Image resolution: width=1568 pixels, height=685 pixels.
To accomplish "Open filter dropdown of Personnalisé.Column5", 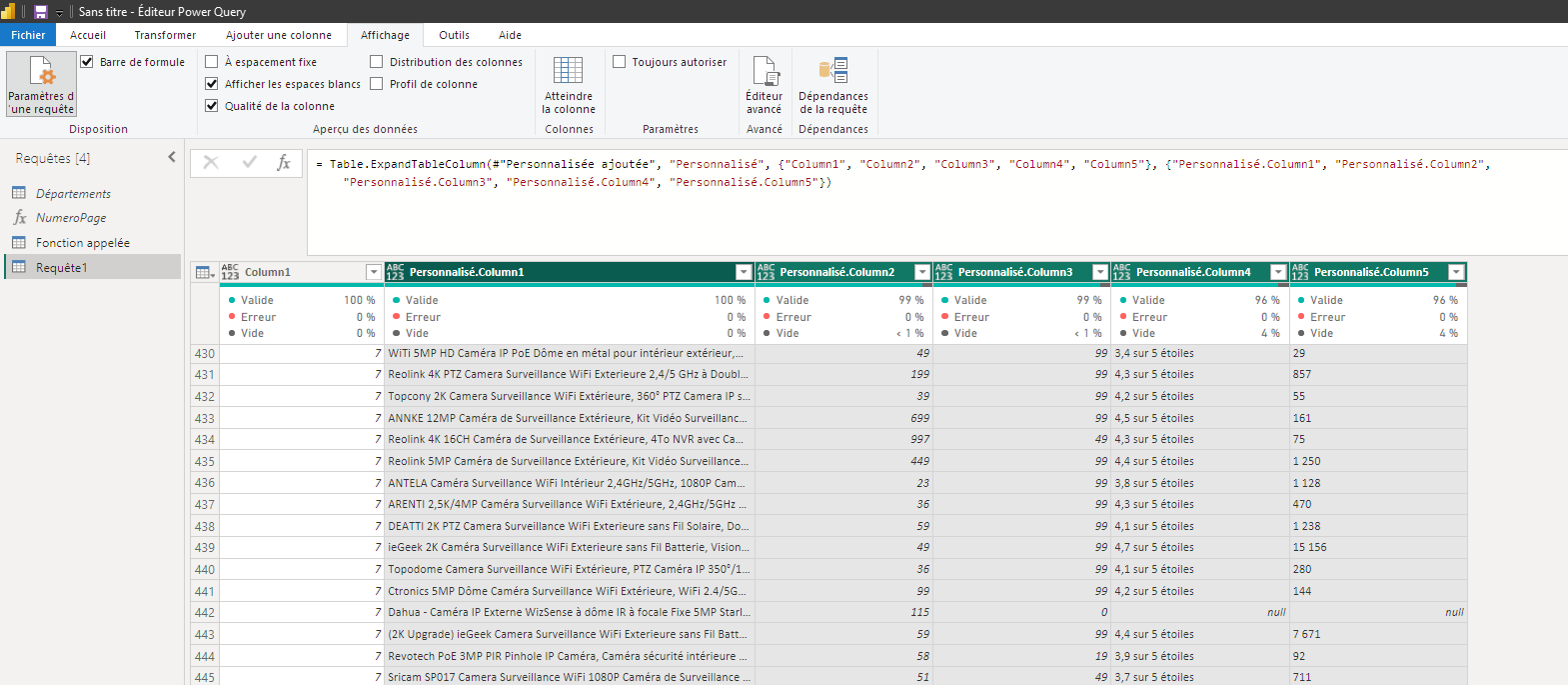I will (1456, 272).
